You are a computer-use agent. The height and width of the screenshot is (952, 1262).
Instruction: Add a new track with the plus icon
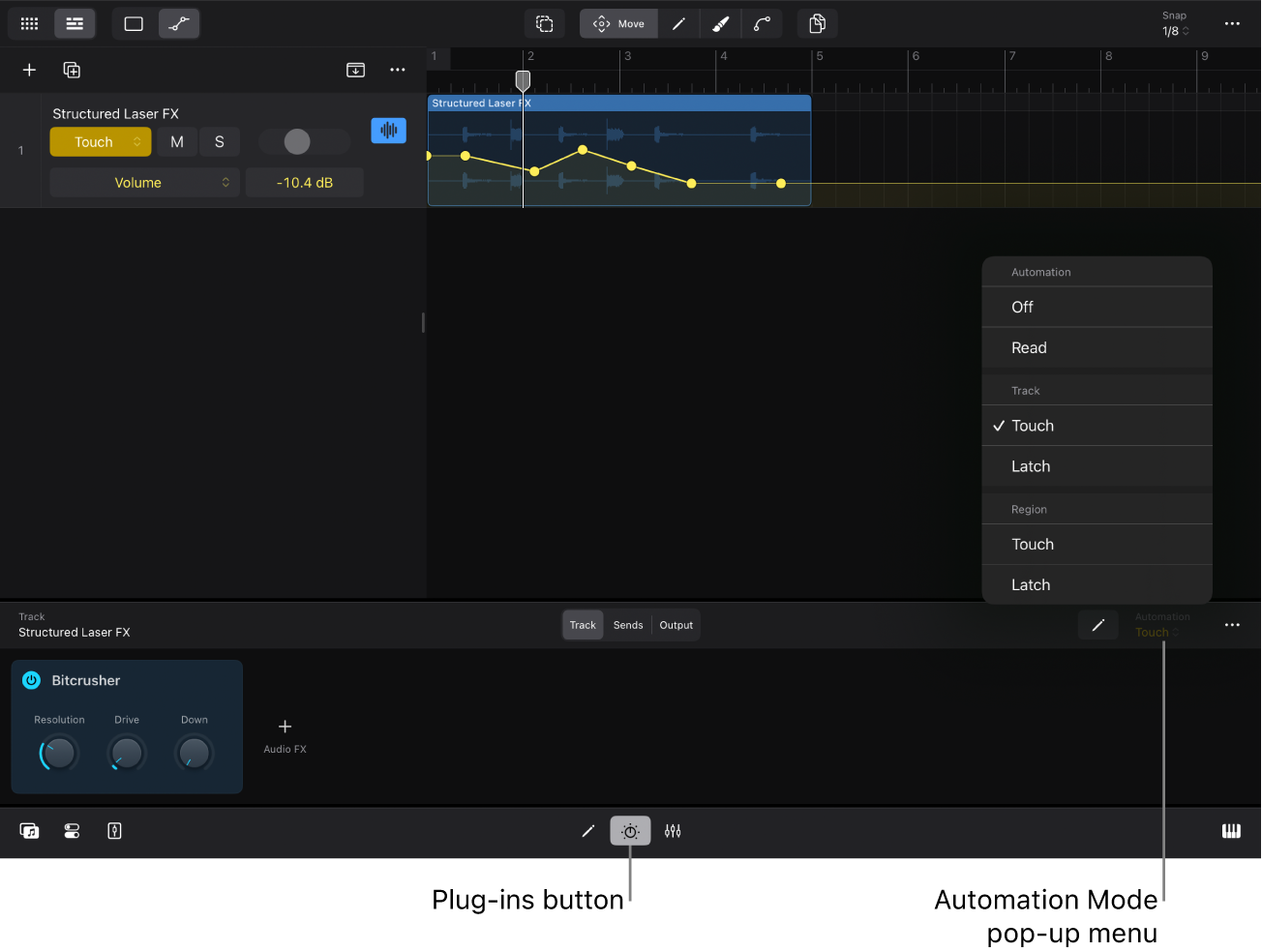(x=29, y=70)
